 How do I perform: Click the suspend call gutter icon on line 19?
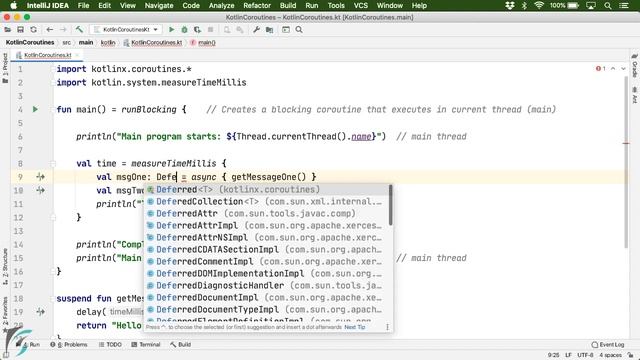[x=40, y=312]
